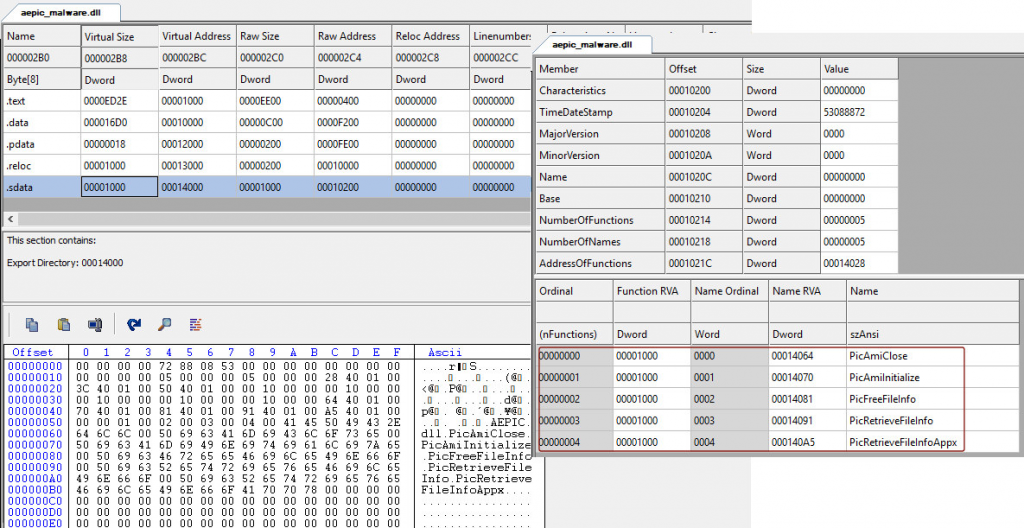Select the .text section name cell
The width and height of the screenshot is (1024, 528).
[x=40, y=100]
